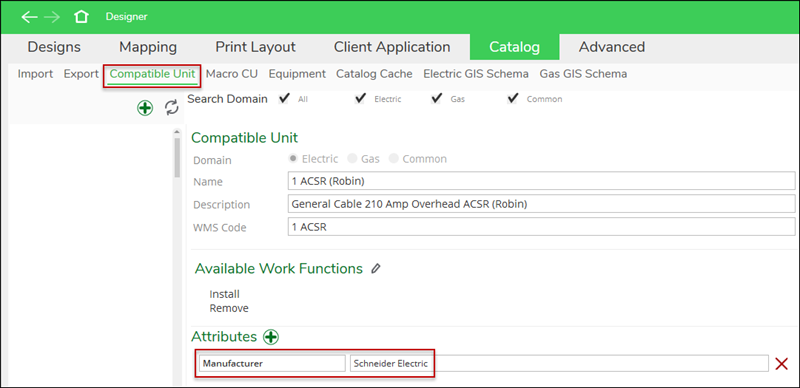The height and width of the screenshot is (388, 800).
Task: Open the Gas GIS Schema item
Action: [x=583, y=74]
